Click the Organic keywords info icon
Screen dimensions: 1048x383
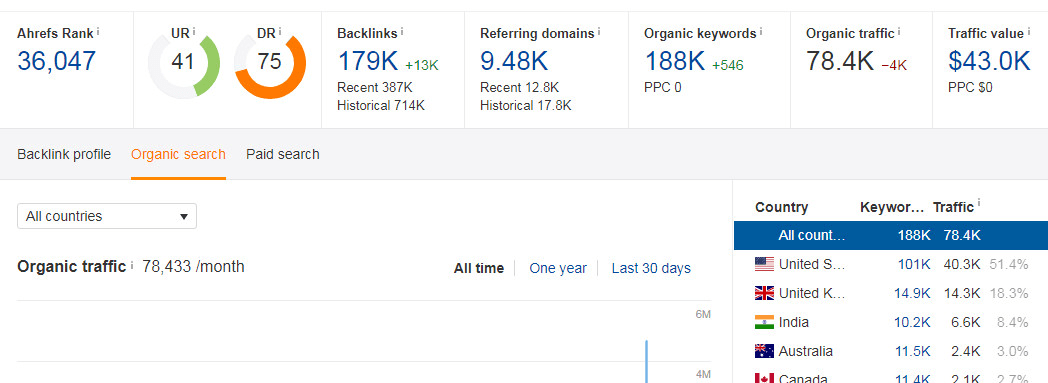click(x=761, y=31)
